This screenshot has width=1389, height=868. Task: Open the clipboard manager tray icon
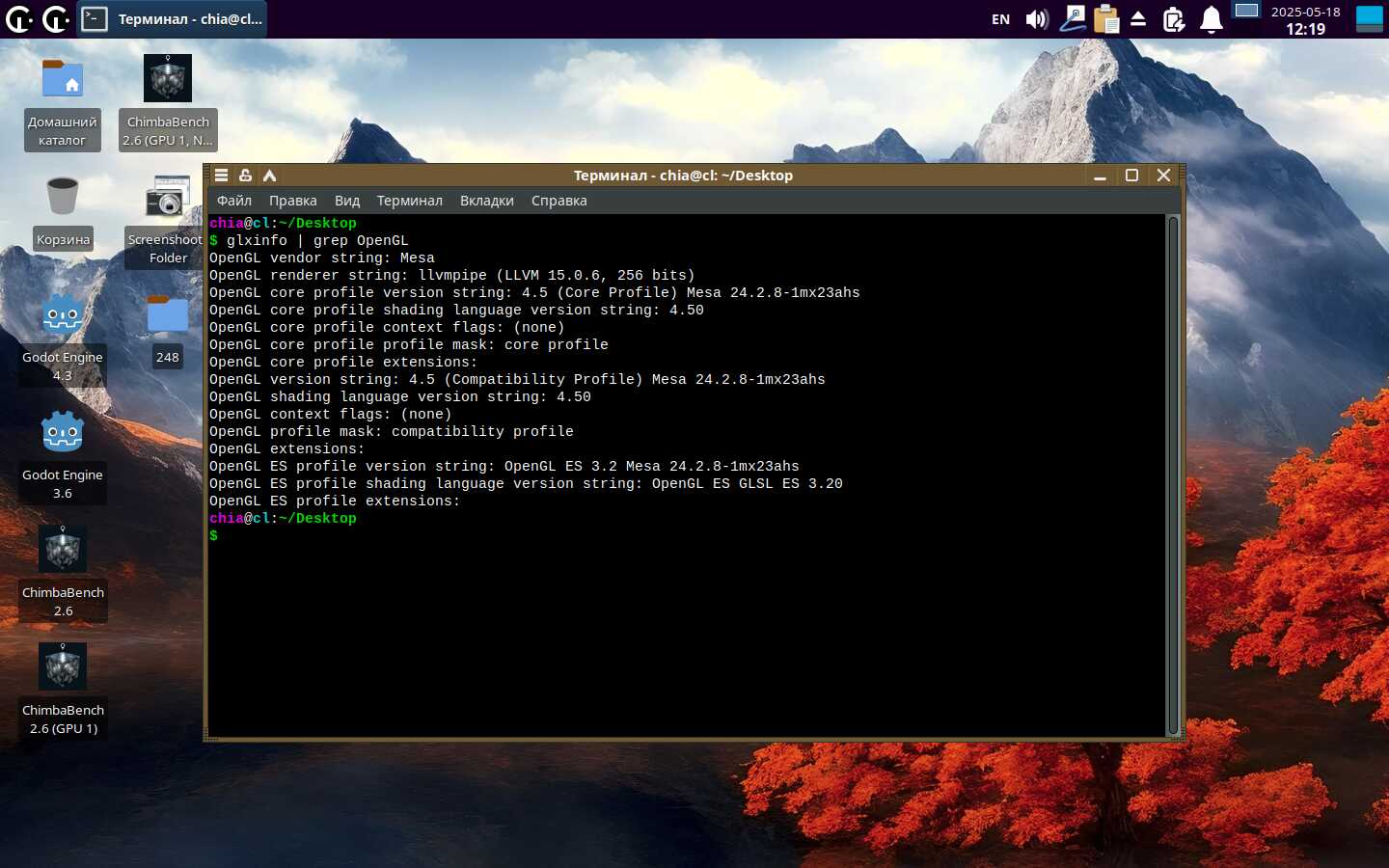pos(1106,18)
